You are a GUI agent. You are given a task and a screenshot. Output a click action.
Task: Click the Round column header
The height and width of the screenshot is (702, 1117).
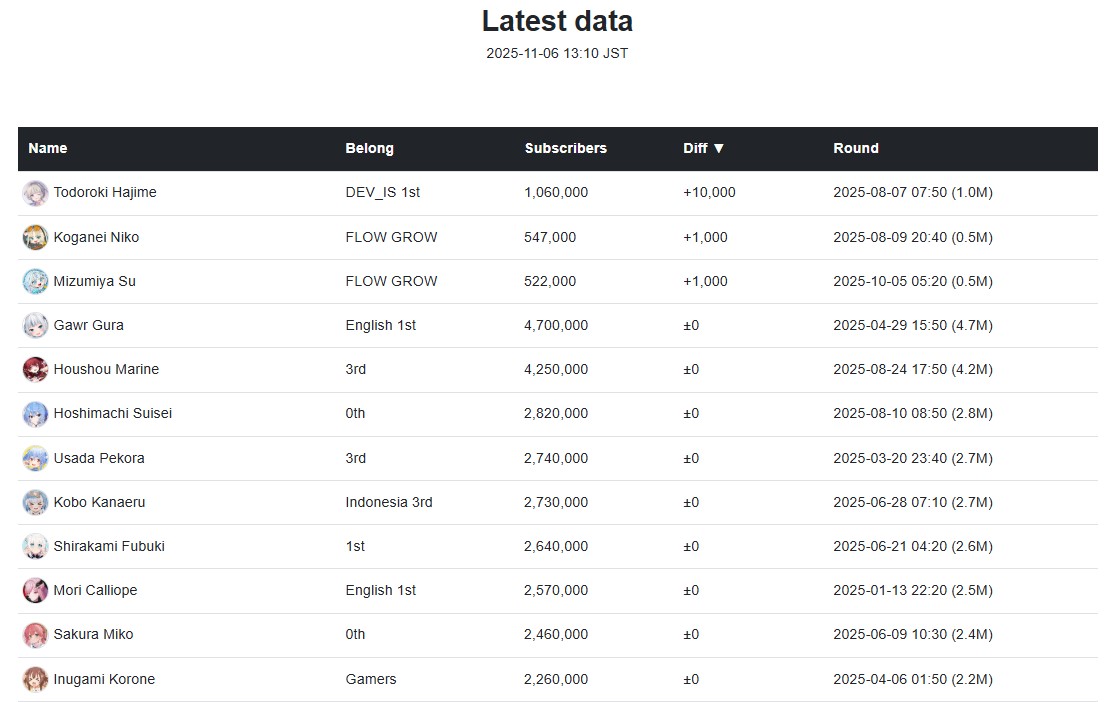(855, 148)
